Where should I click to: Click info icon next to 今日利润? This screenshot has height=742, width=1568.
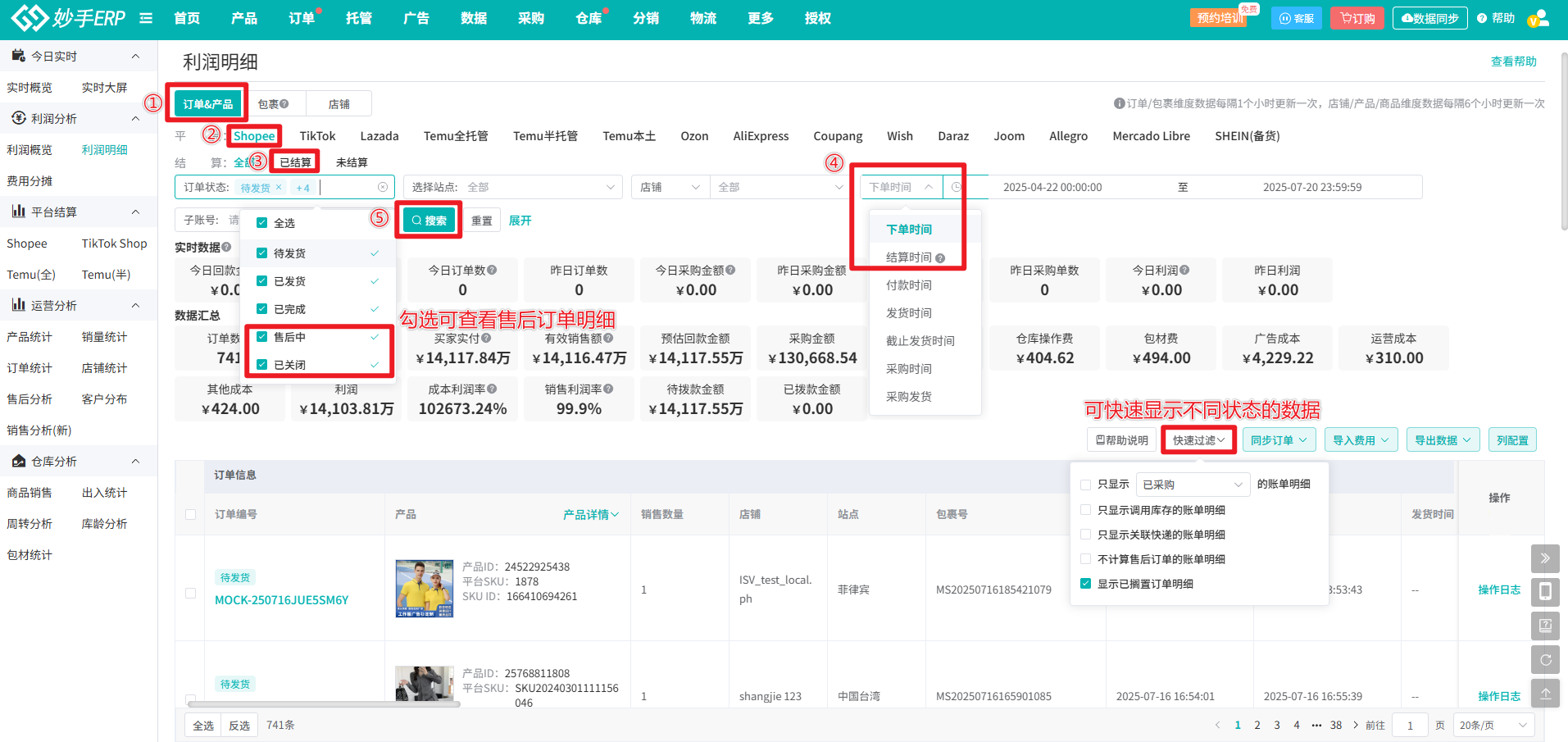[1184, 270]
